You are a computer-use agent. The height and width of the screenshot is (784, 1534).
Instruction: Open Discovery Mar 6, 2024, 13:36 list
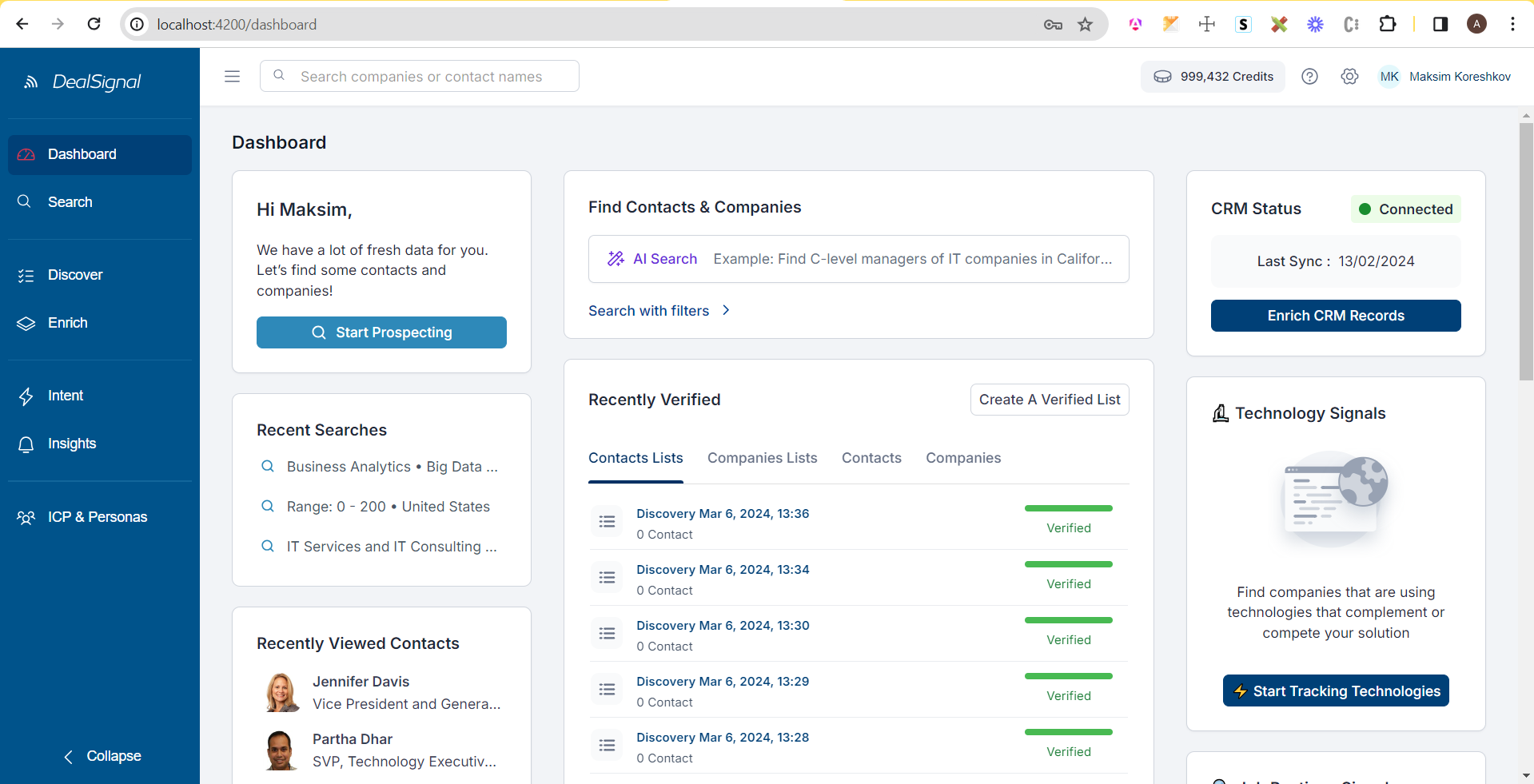[722, 514]
